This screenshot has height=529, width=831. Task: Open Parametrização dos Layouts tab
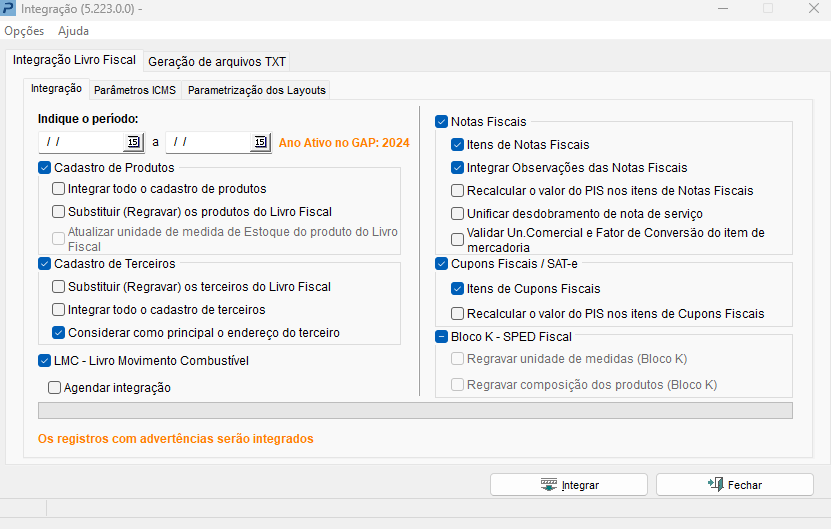tap(257, 90)
